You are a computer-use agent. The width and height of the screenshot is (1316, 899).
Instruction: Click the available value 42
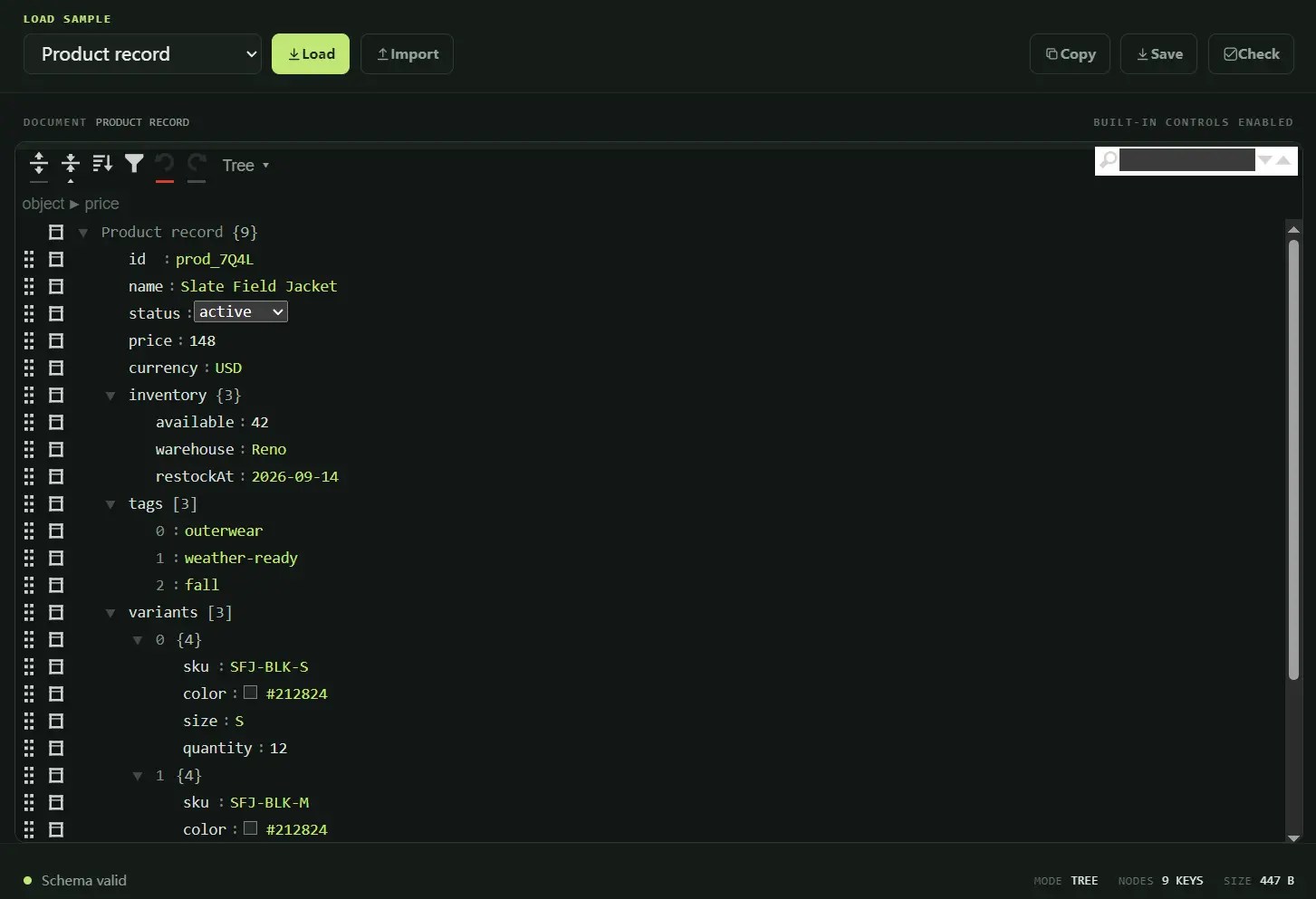260,422
